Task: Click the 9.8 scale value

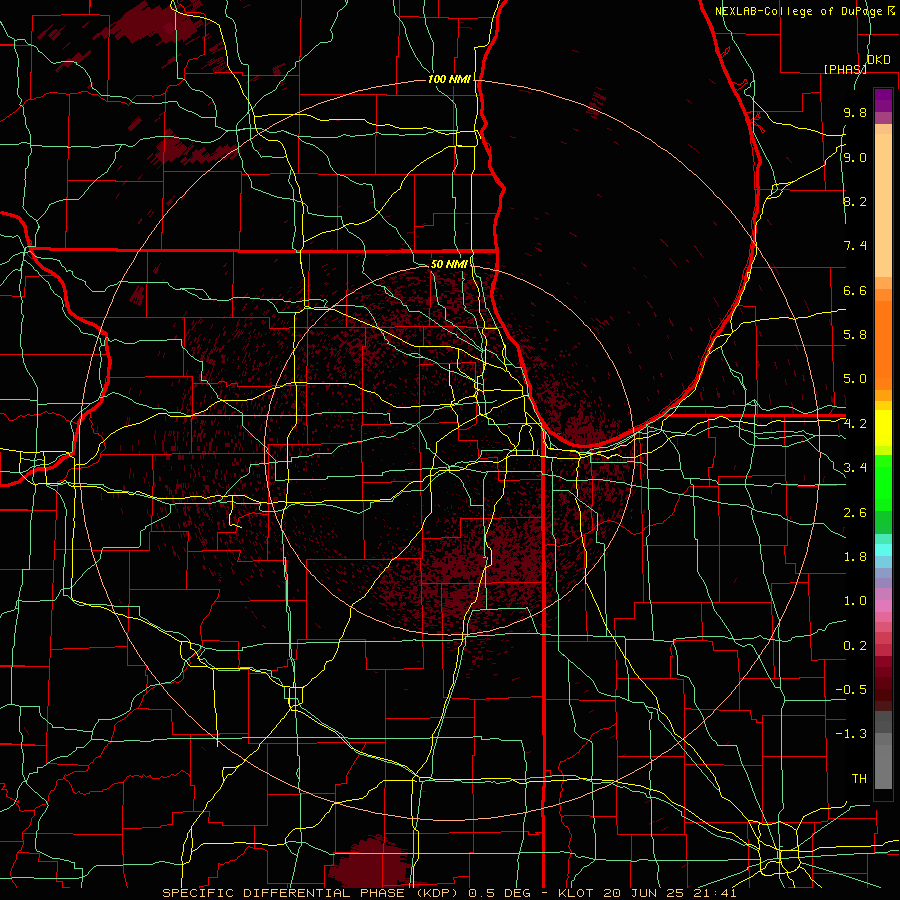Action: coord(855,112)
